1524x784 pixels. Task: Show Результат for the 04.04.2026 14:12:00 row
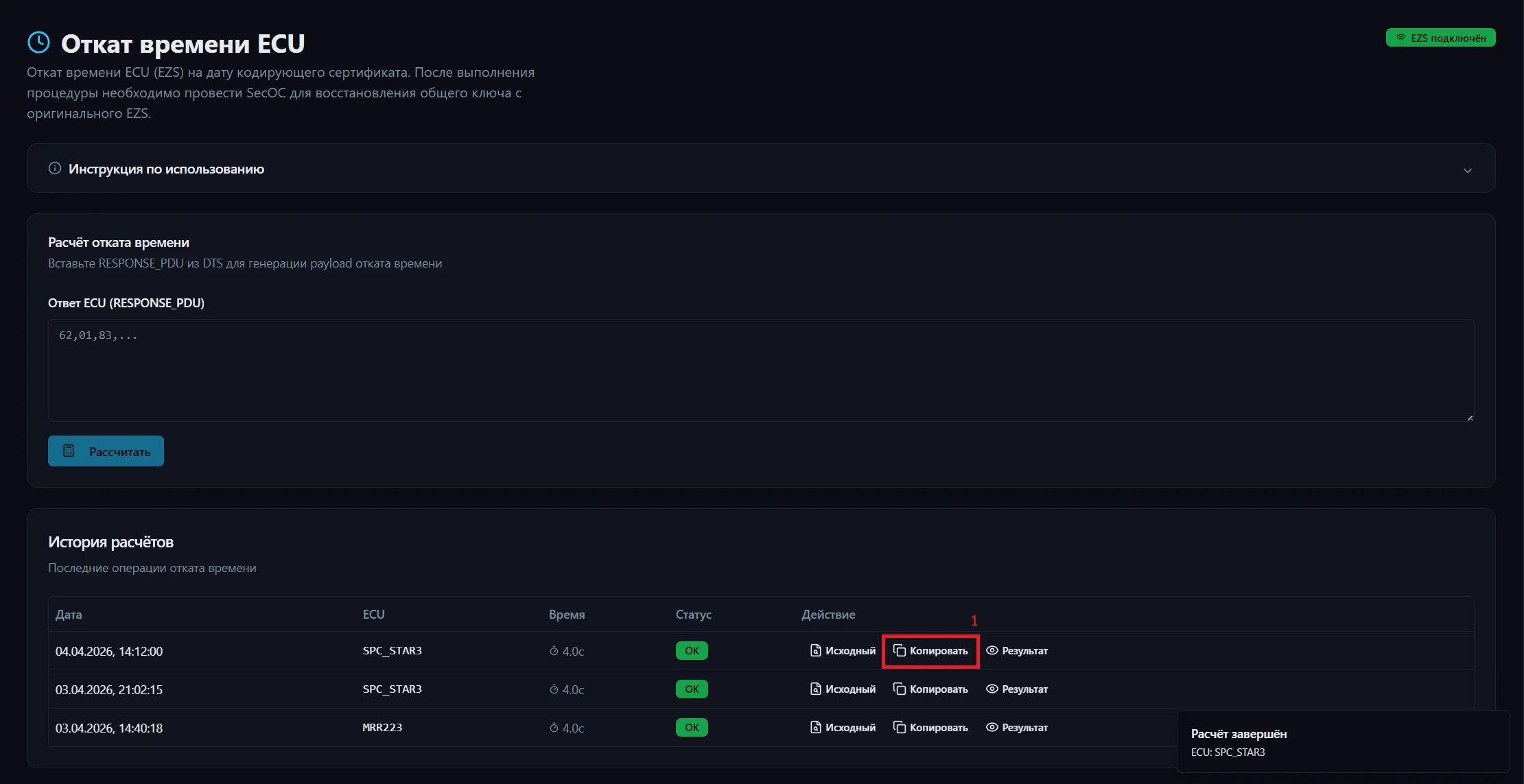point(1017,651)
